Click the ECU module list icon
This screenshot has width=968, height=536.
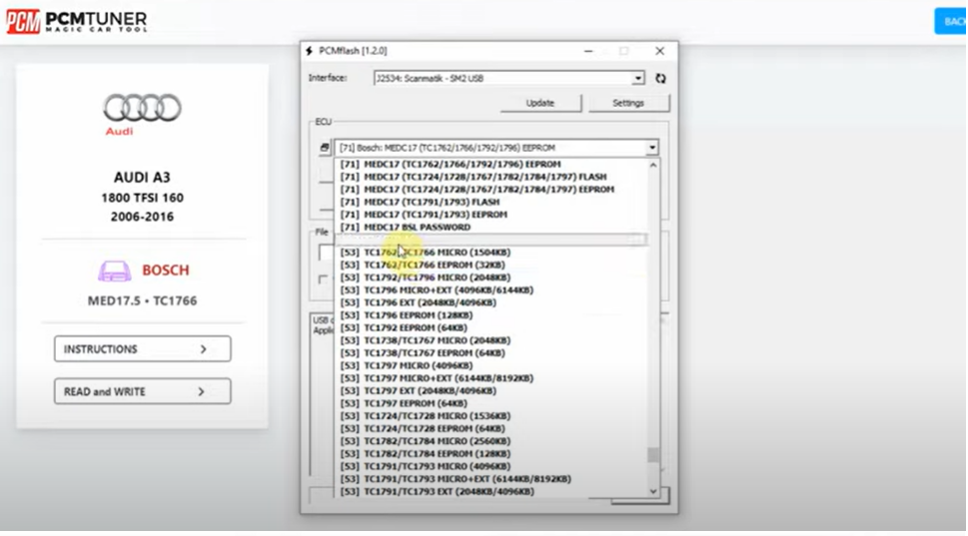[325, 148]
